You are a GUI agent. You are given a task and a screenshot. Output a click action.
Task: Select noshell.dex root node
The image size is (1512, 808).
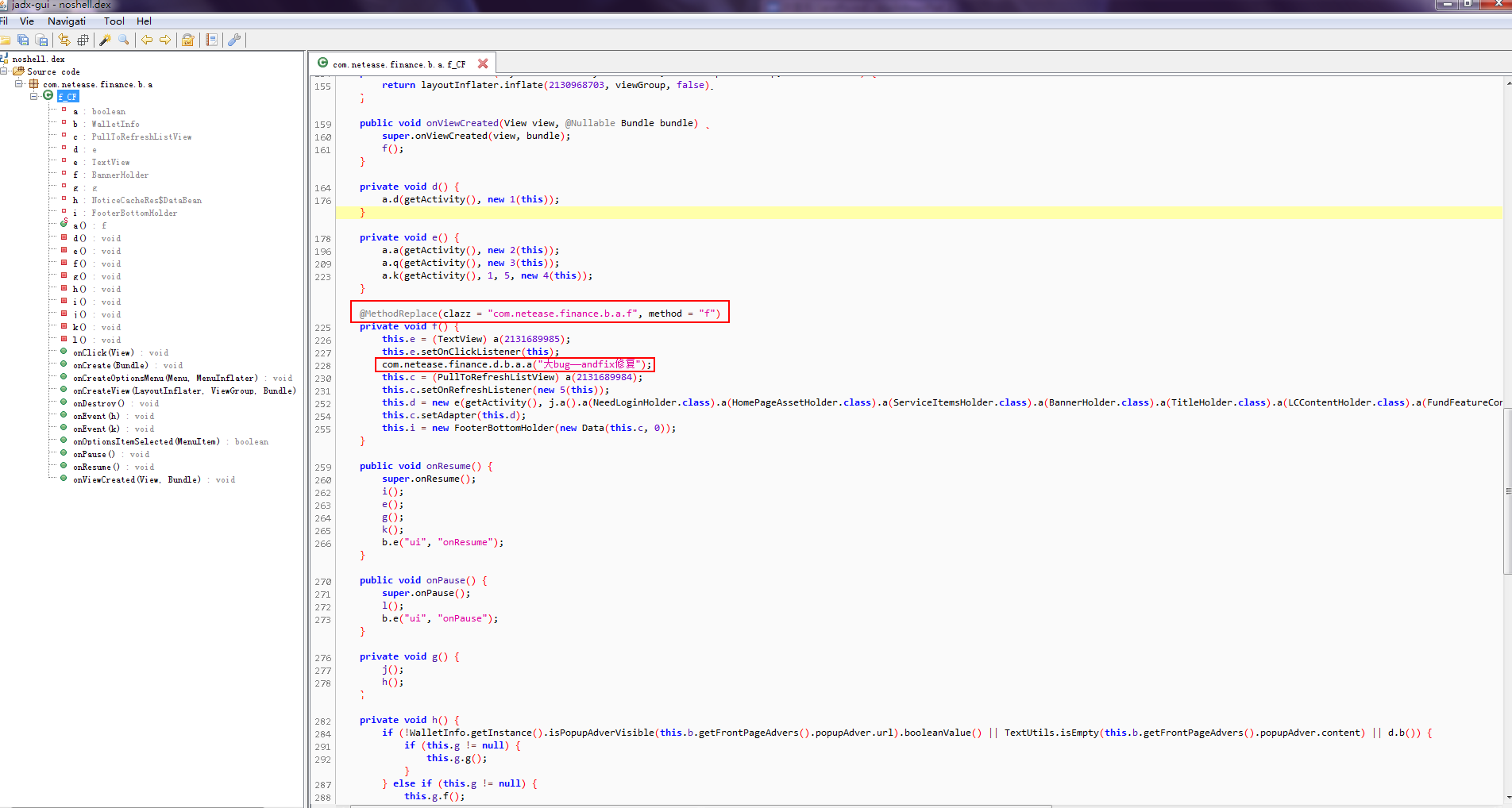pos(38,59)
